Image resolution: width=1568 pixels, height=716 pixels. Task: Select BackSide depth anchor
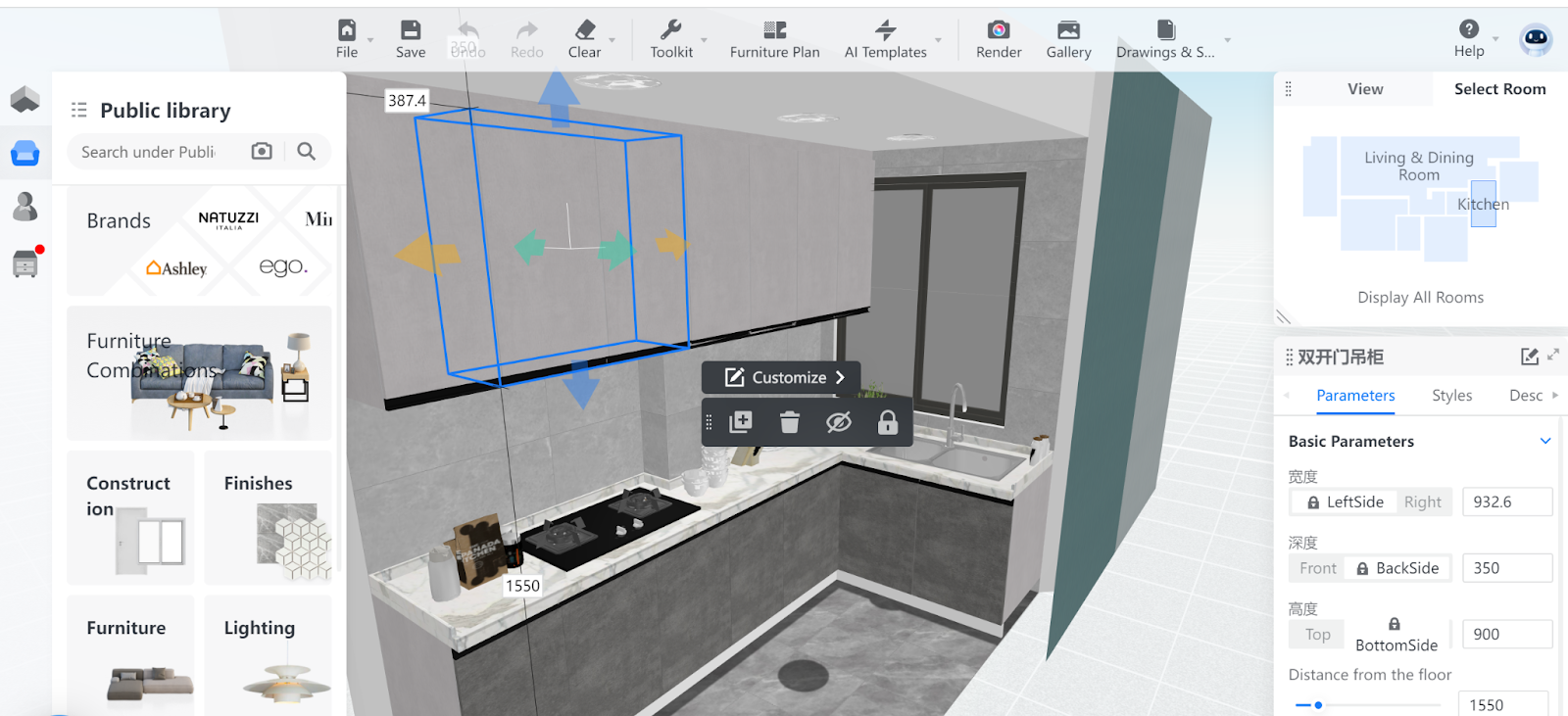coord(1397,568)
